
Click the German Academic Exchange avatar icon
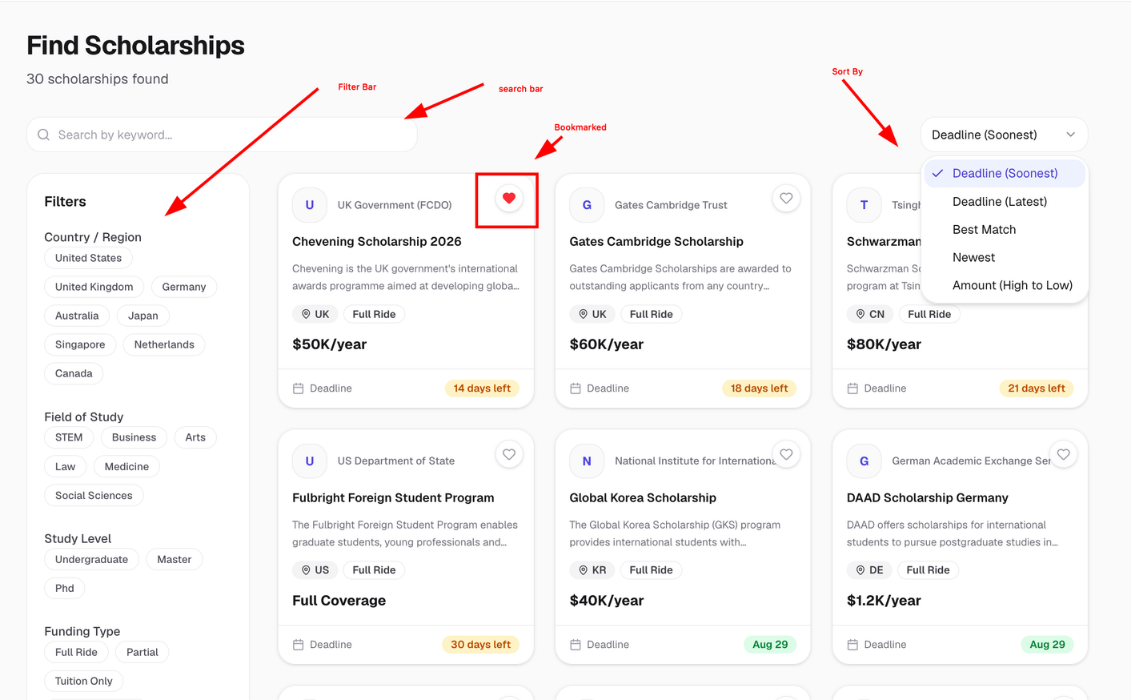864,461
